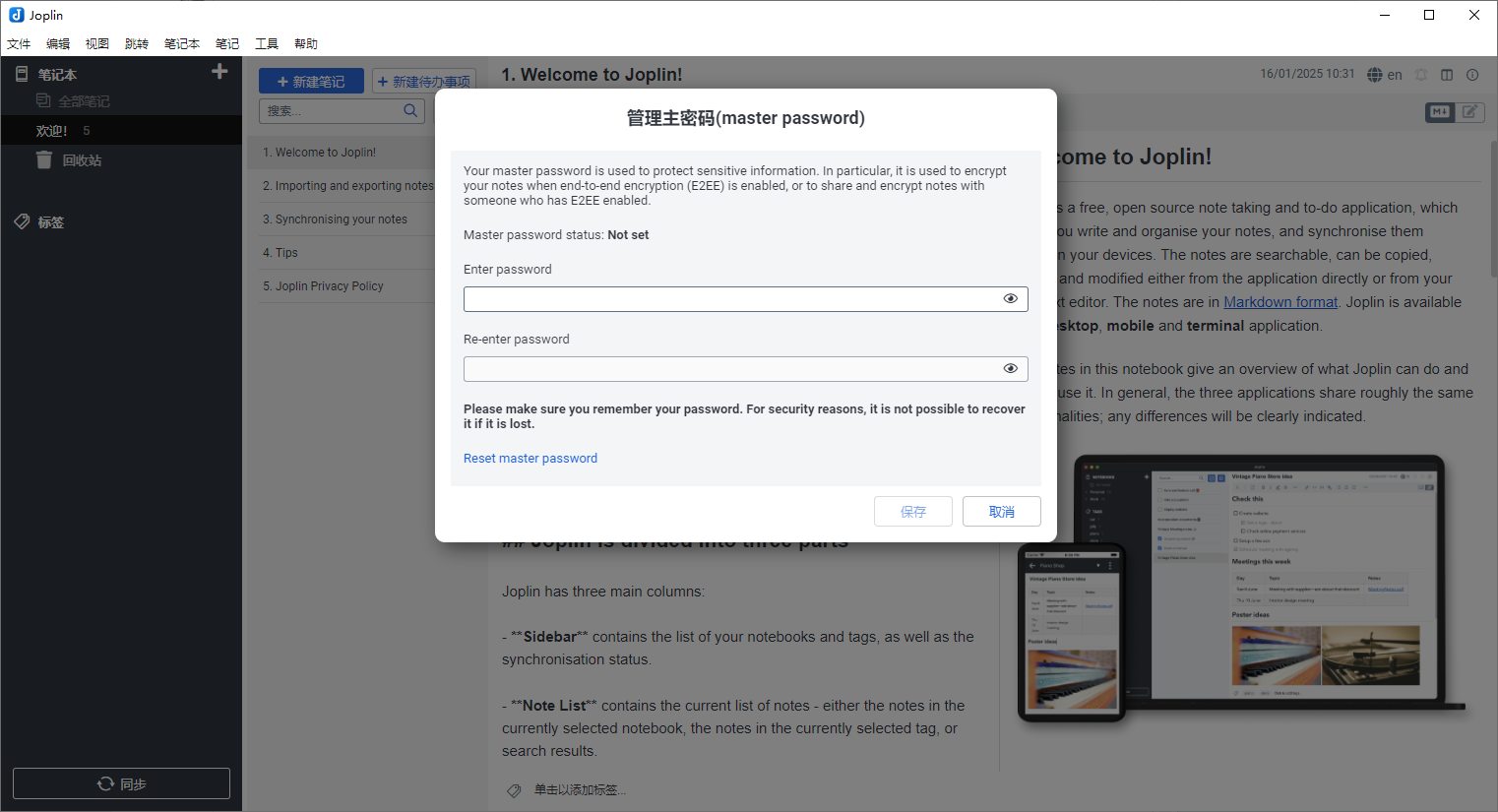Click the 保存 button
The image size is (1498, 812).
(x=913, y=512)
